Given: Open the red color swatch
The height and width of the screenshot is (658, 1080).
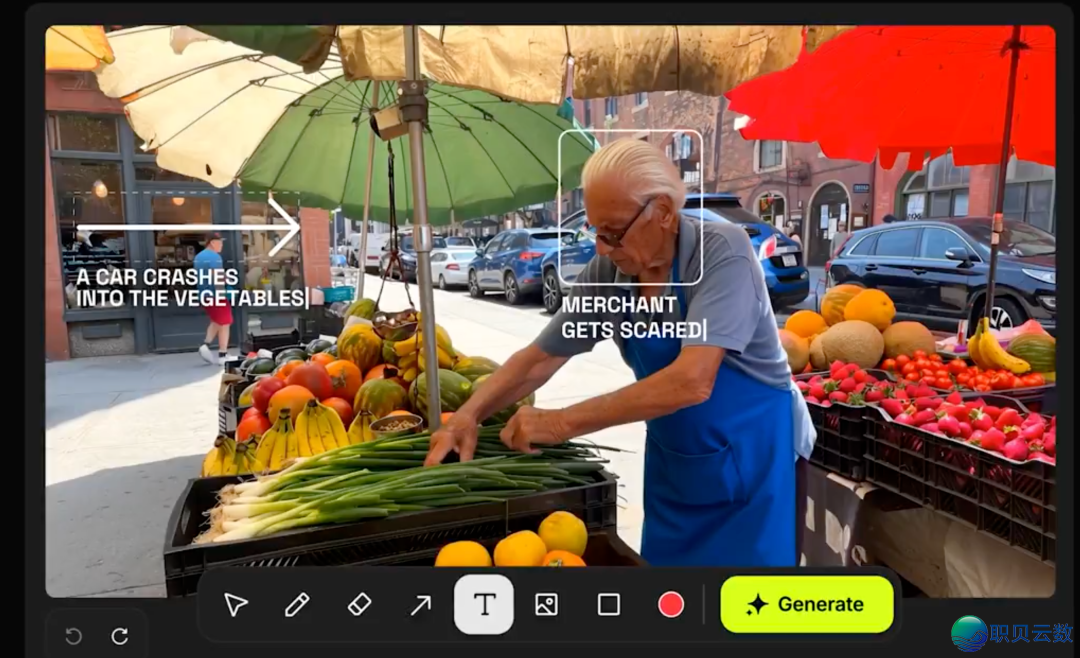Looking at the screenshot, I should [671, 605].
